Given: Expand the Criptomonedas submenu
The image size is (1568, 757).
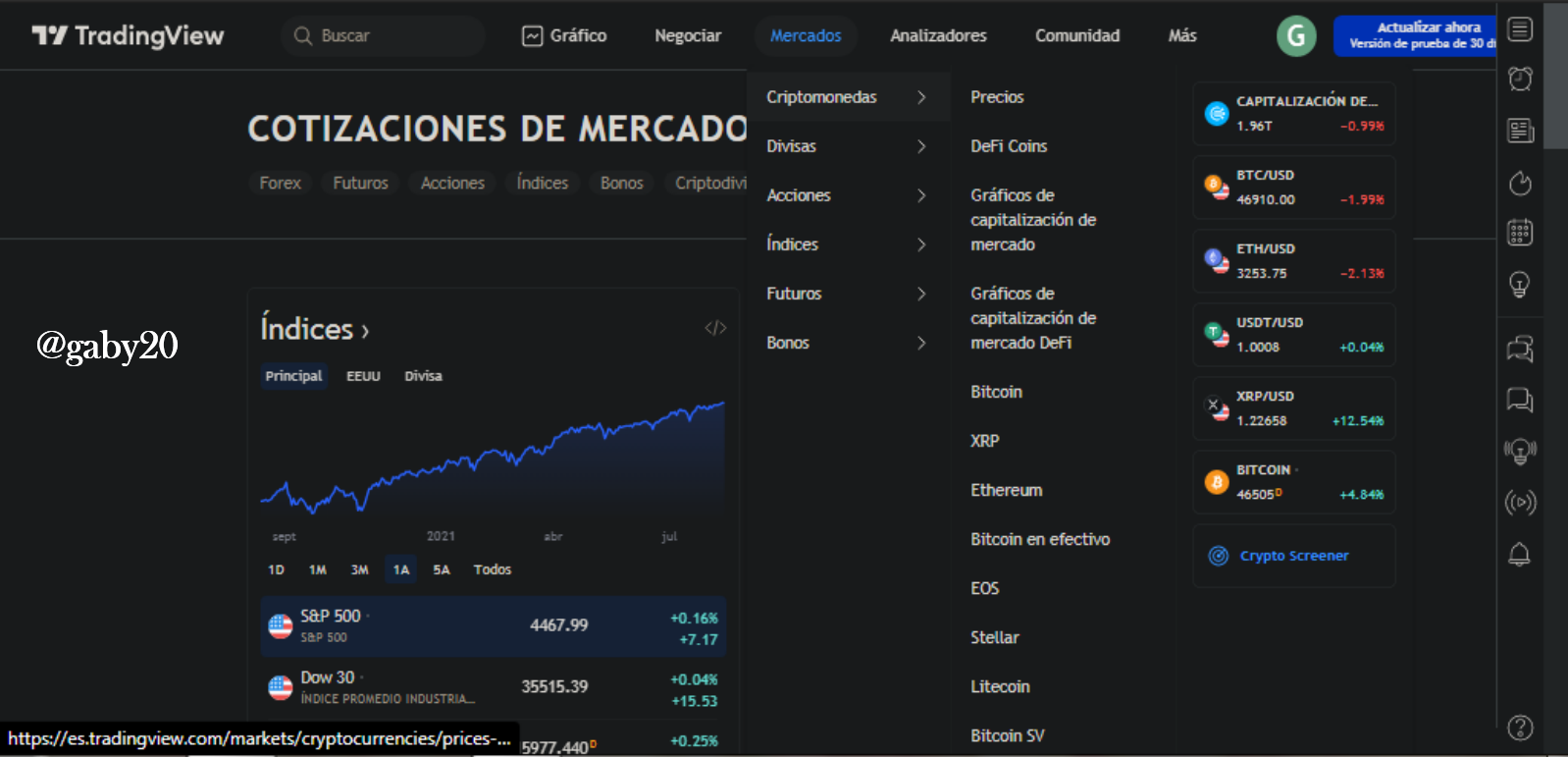Looking at the screenshot, I should coord(848,97).
